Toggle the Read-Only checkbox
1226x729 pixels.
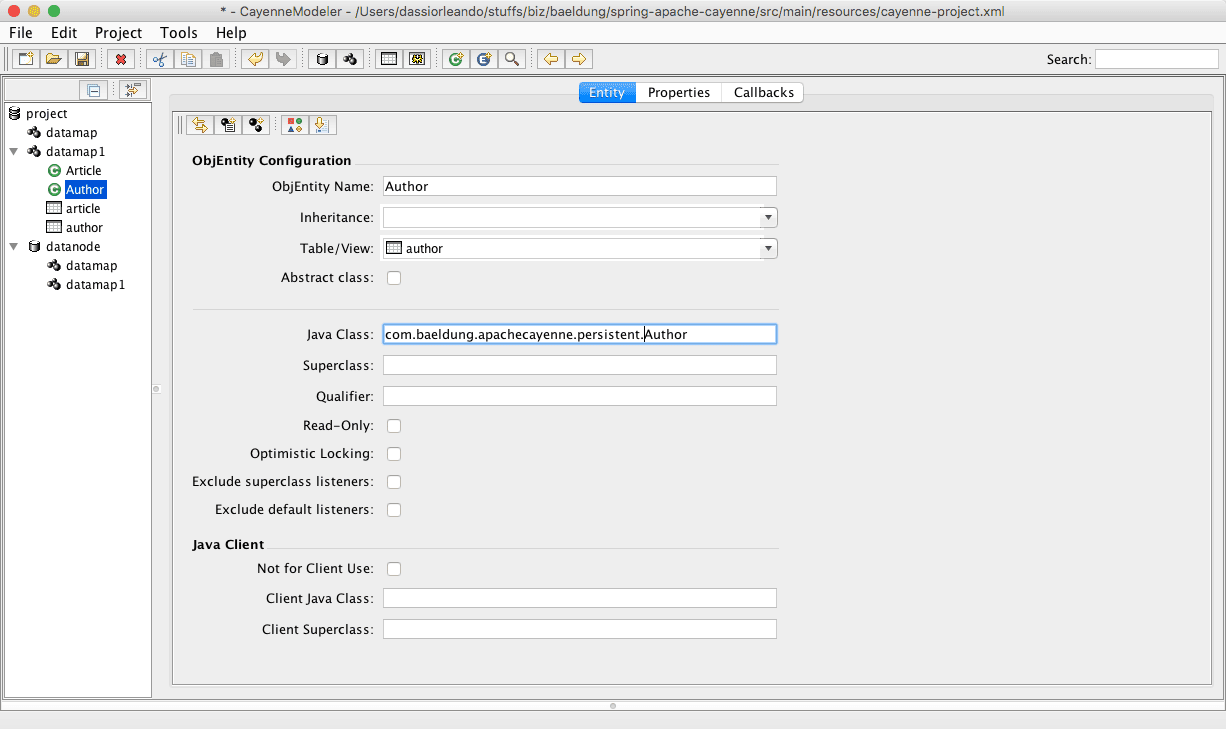click(394, 426)
